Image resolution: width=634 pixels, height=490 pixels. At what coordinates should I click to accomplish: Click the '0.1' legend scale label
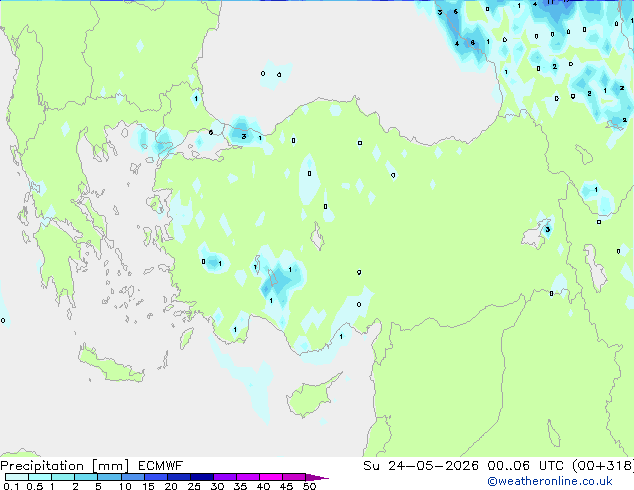[11, 486]
